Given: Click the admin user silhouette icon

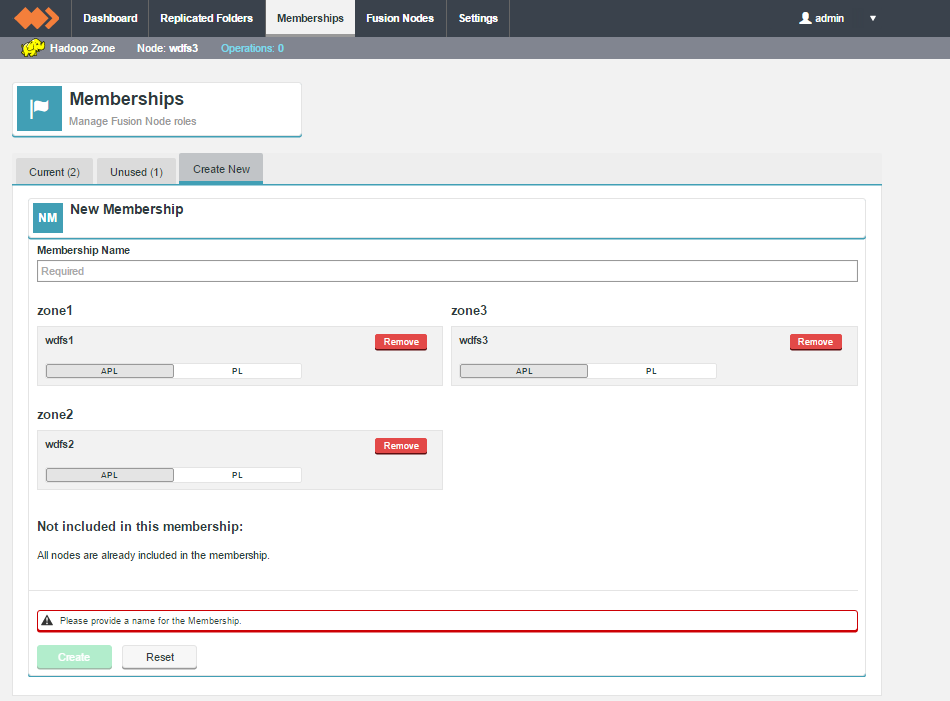Looking at the screenshot, I should (x=805, y=18).
